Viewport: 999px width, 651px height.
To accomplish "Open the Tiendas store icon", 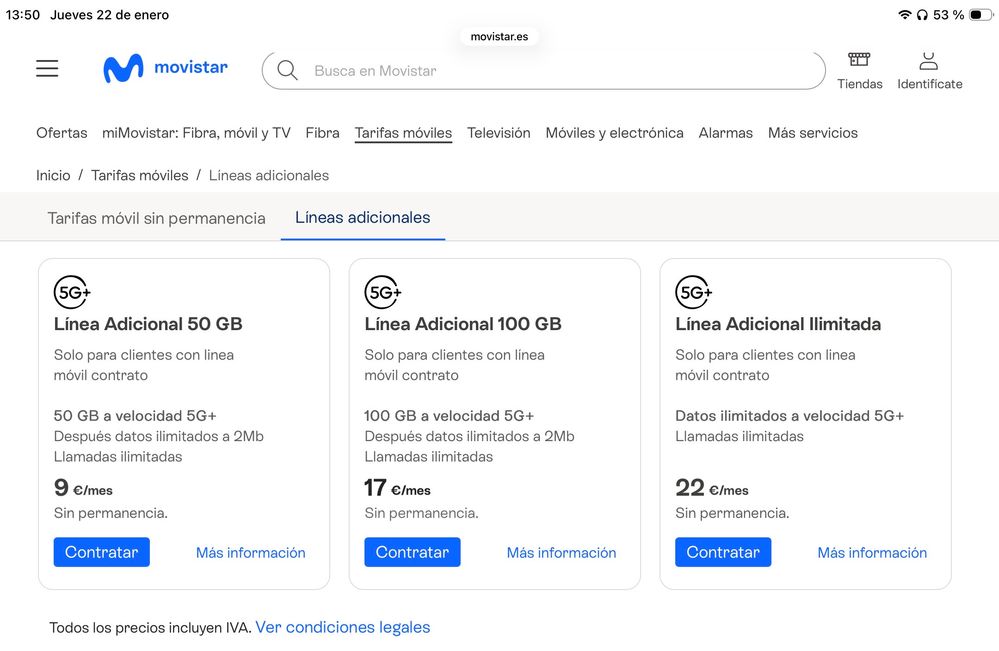I will (859, 62).
